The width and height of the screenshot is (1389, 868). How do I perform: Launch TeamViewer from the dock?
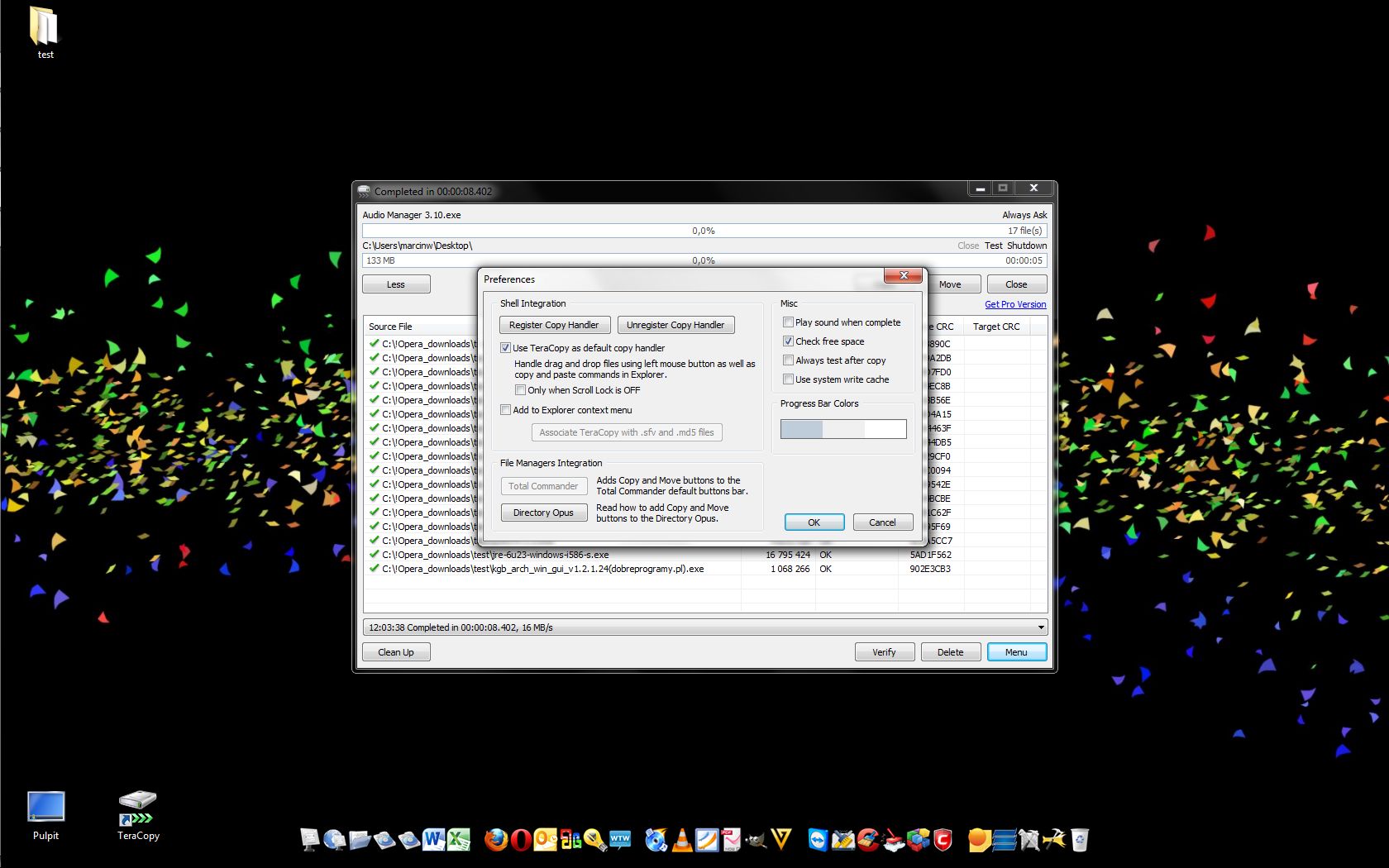(818, 840)
